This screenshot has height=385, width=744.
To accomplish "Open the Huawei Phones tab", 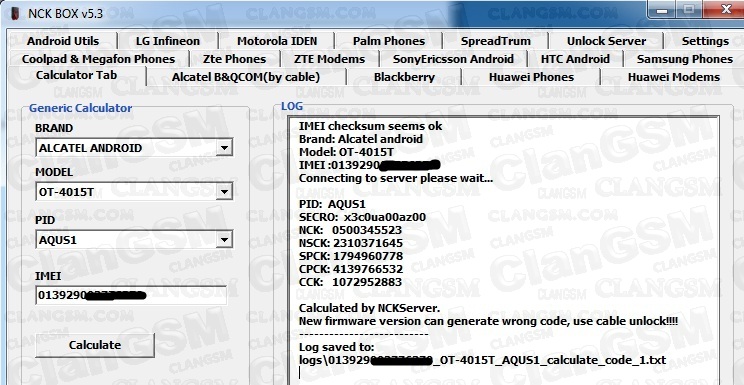I will (x=531, y=77).
